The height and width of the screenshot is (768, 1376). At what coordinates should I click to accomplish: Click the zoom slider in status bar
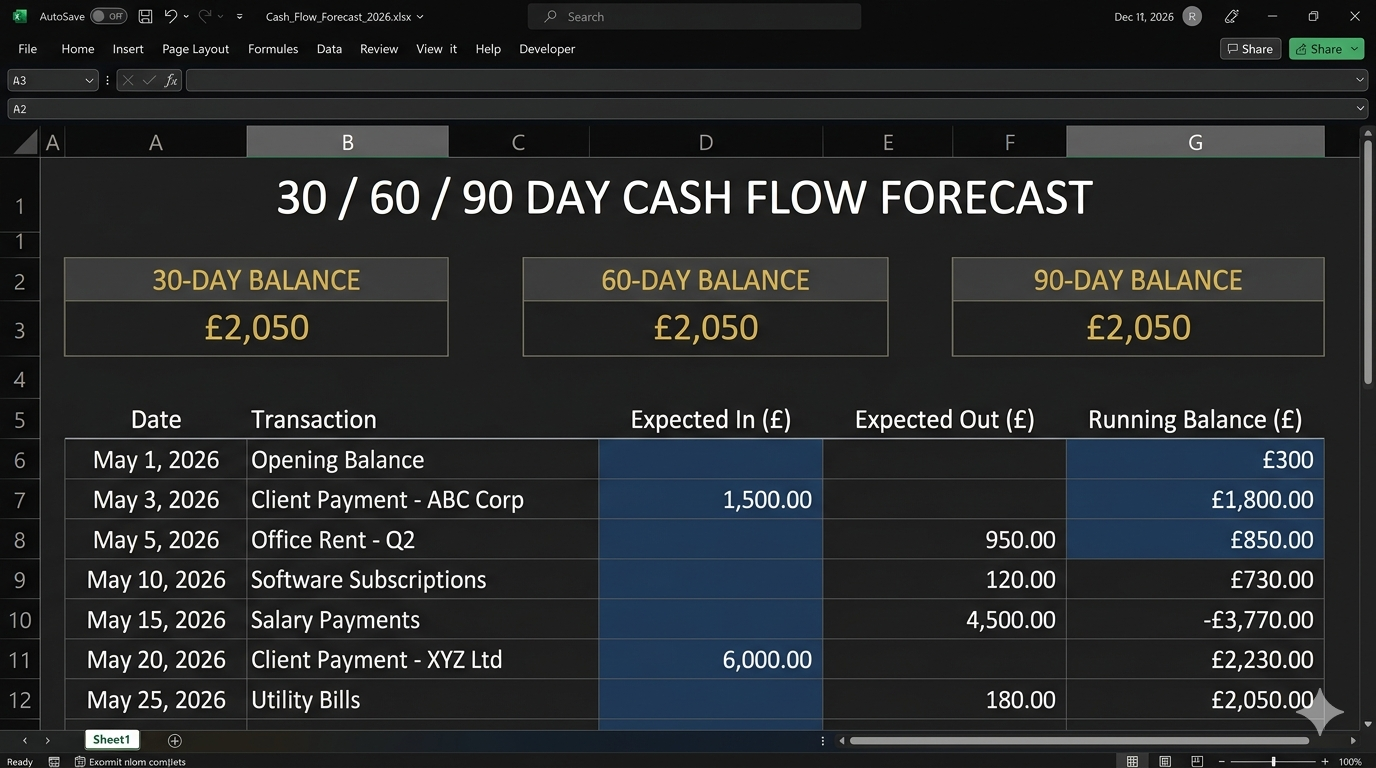[1273, 761]
